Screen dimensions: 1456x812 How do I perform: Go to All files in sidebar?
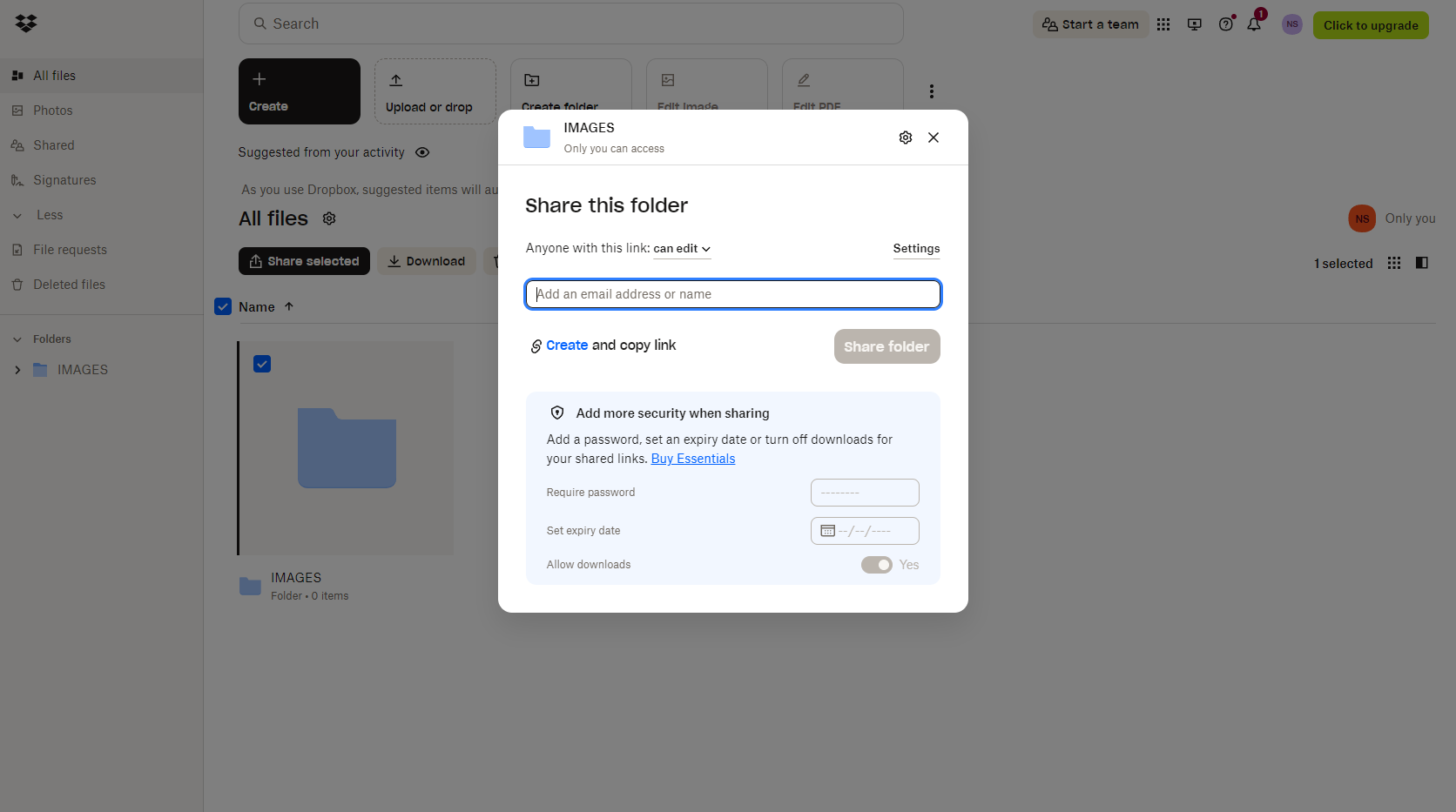(101, 76)
